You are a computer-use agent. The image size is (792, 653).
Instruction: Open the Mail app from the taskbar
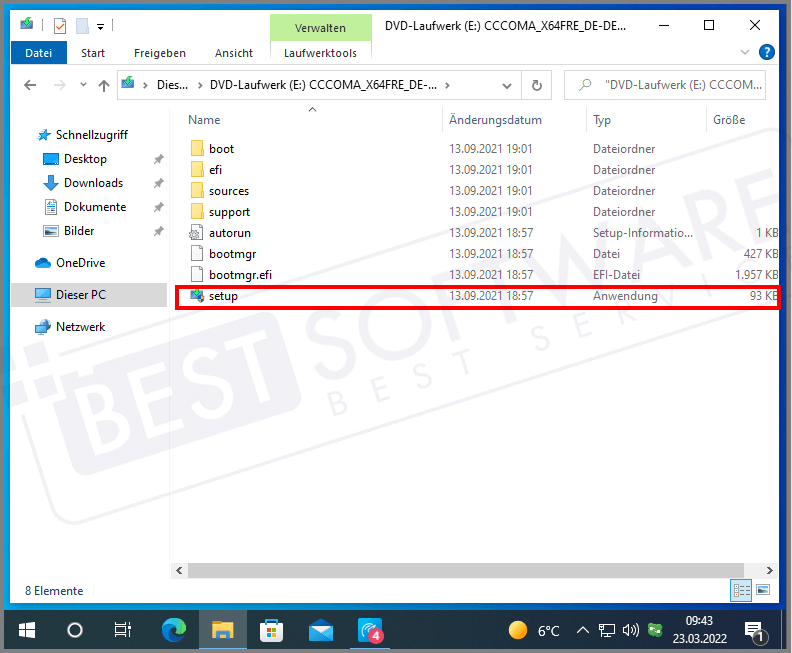tap(321, 630)
